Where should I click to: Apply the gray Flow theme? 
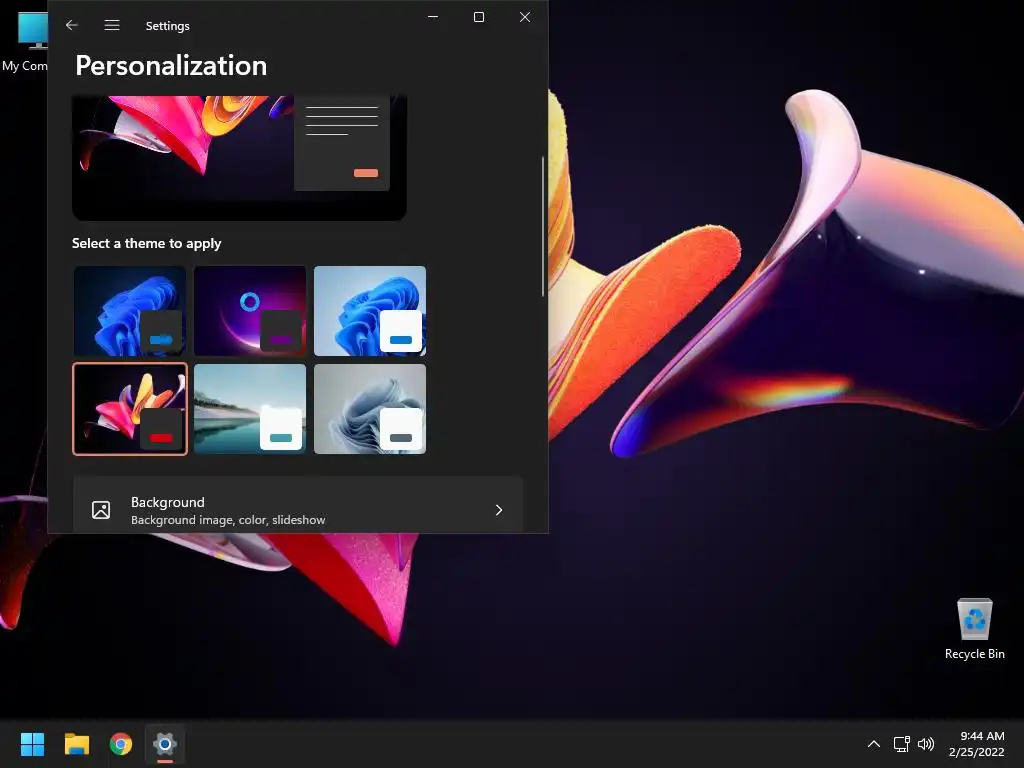click(370, 409)
